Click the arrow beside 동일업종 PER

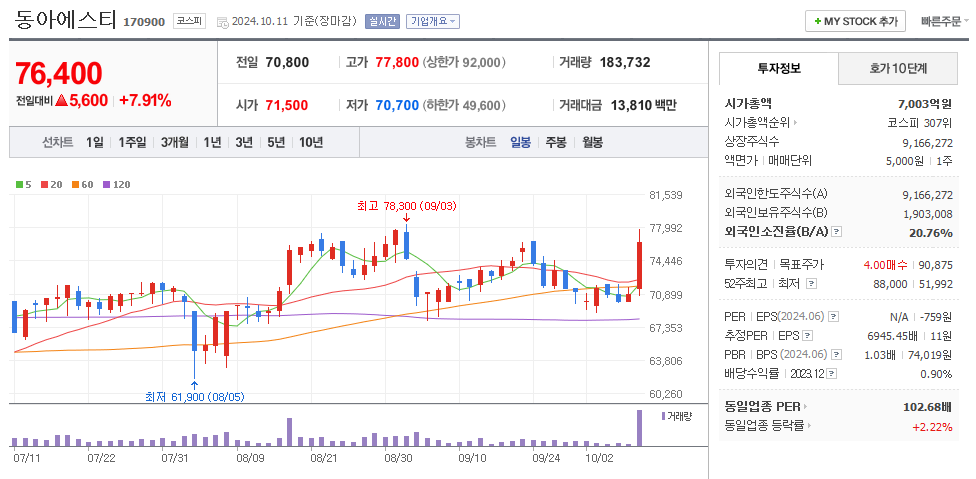coord(805,407)
